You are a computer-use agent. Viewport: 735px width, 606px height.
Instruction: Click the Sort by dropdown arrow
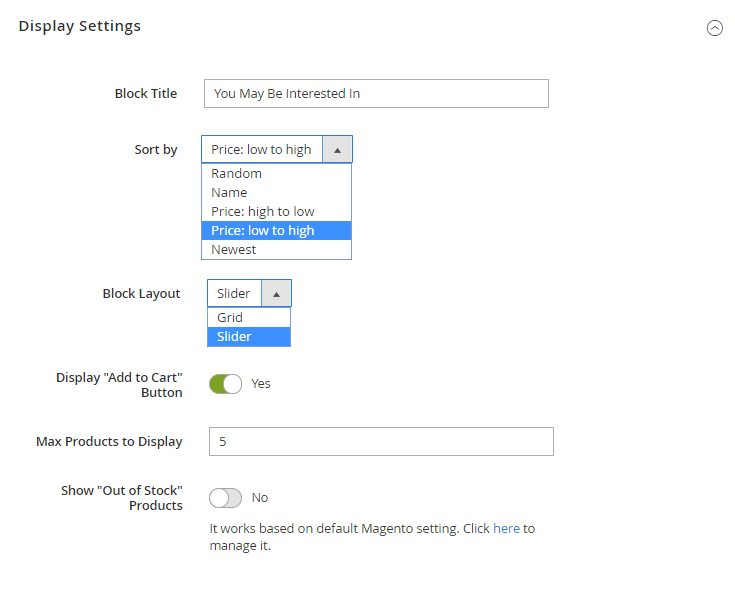point(337,150)
